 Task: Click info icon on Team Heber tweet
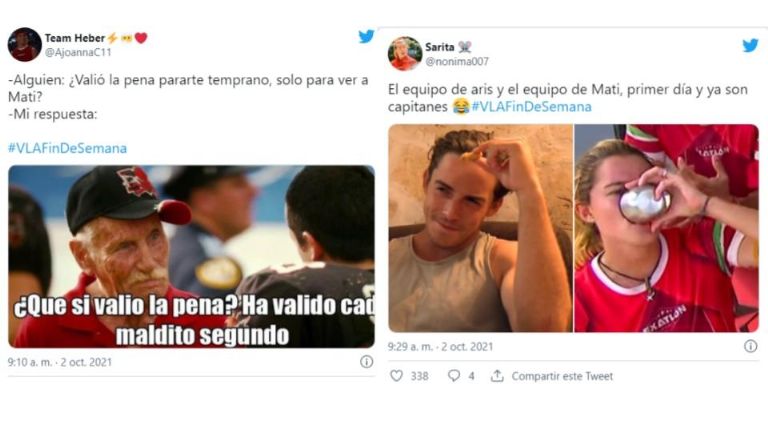(366, 361)
